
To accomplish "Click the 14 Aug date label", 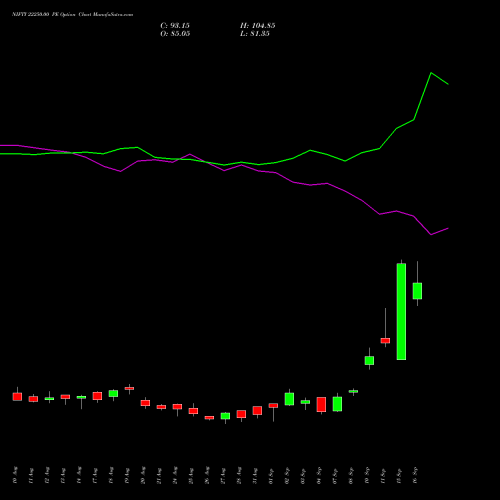I will pyautogui.click(x=79, y=475).
